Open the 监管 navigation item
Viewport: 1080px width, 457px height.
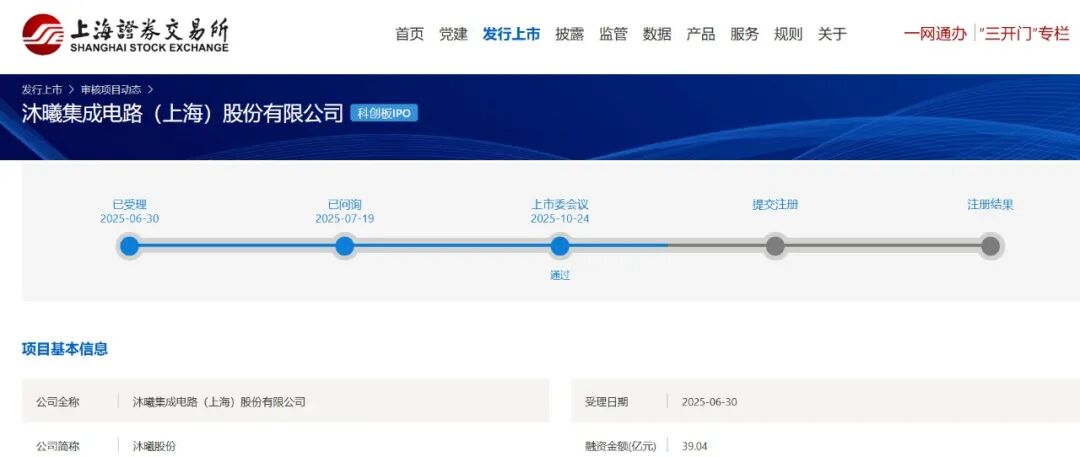(613, 34)
